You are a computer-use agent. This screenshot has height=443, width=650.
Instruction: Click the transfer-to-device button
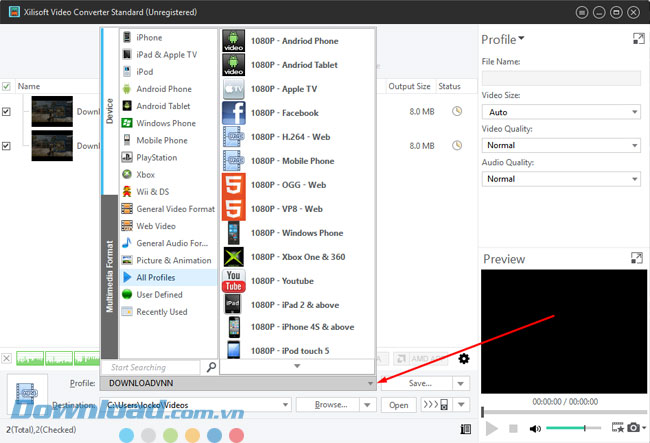coord(436,404)
